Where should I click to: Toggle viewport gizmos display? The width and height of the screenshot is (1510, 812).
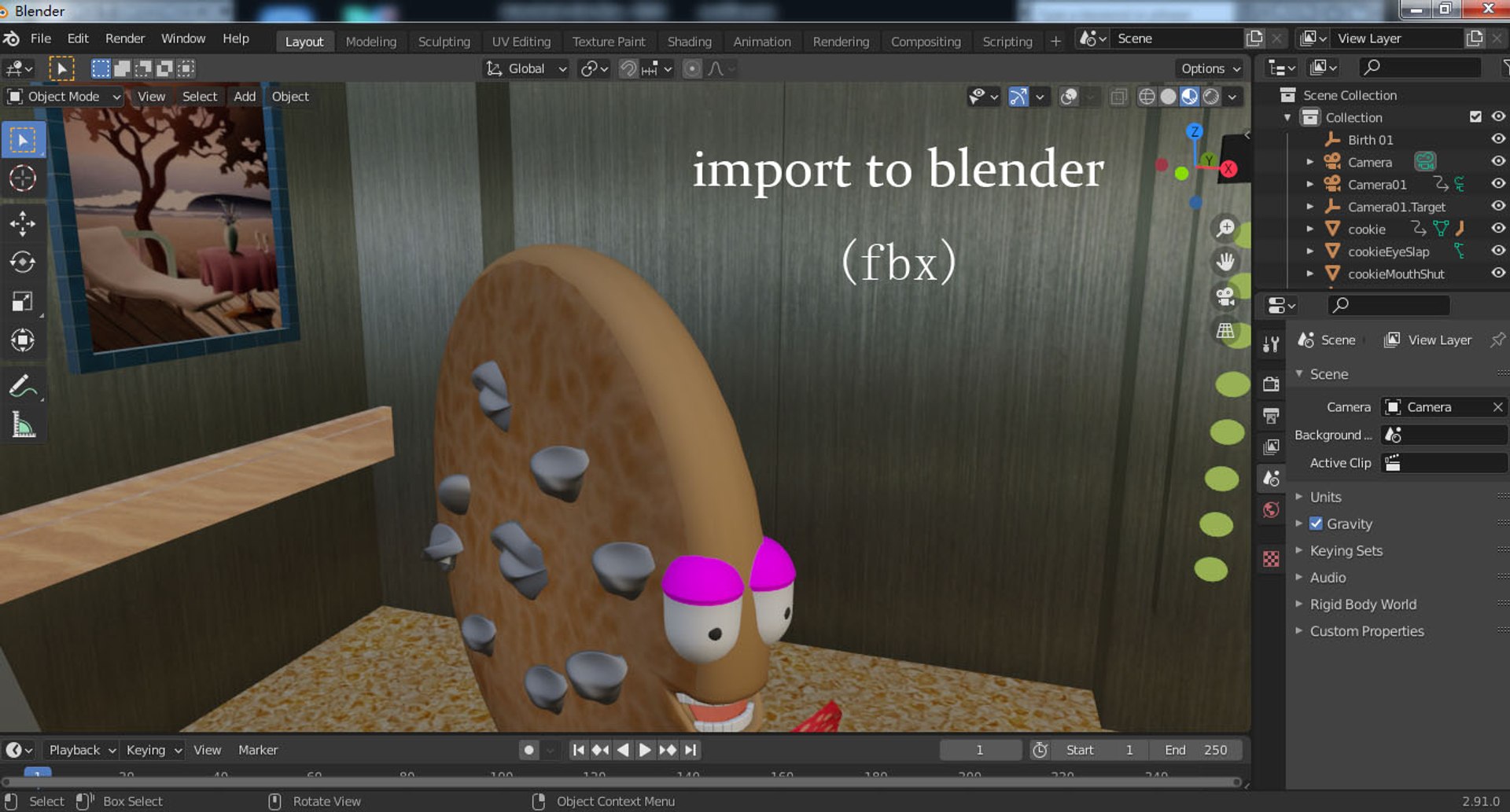tap(1018, 97)
